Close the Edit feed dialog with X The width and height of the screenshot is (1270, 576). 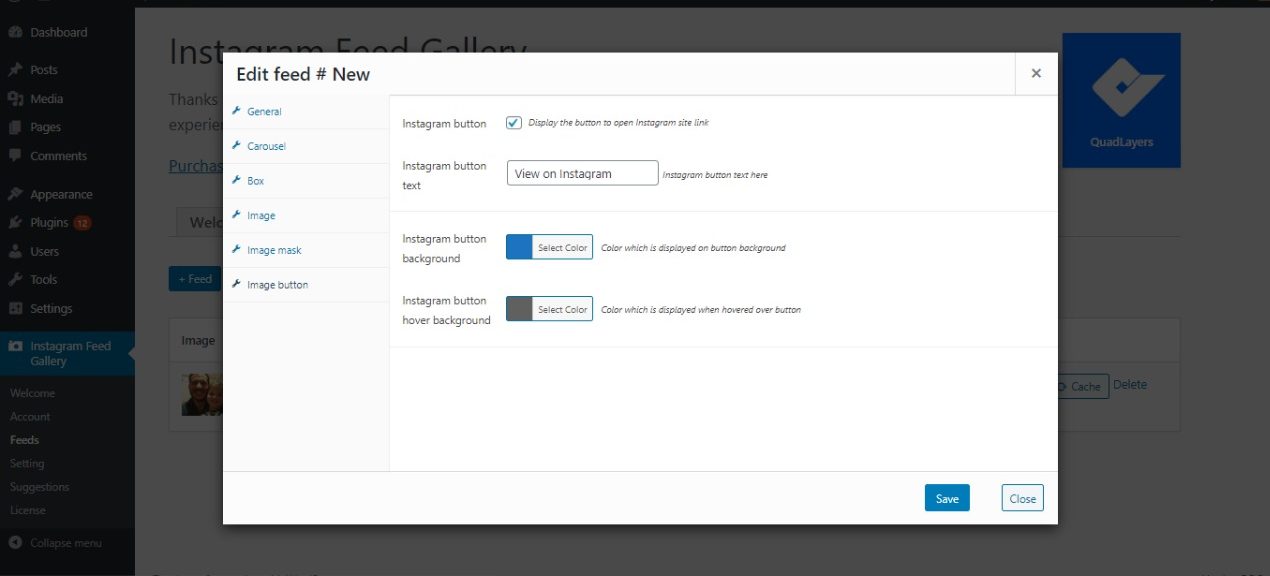click(1036, 73)
